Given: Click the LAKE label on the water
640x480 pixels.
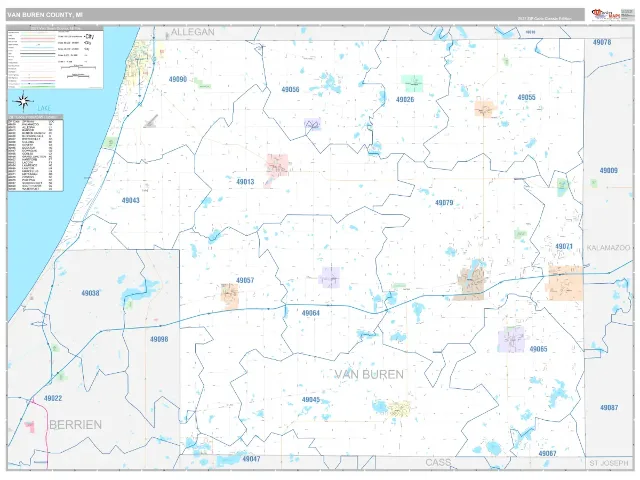Looking at the screenshot, I should coord(44,108).
